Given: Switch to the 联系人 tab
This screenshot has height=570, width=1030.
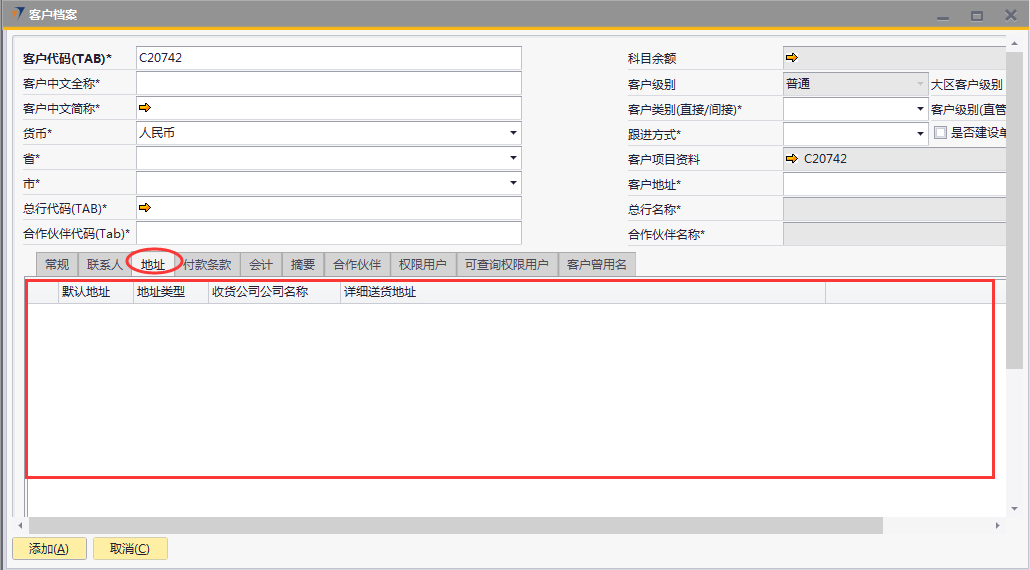Looking at the screenshot, I should click(104, 265).
